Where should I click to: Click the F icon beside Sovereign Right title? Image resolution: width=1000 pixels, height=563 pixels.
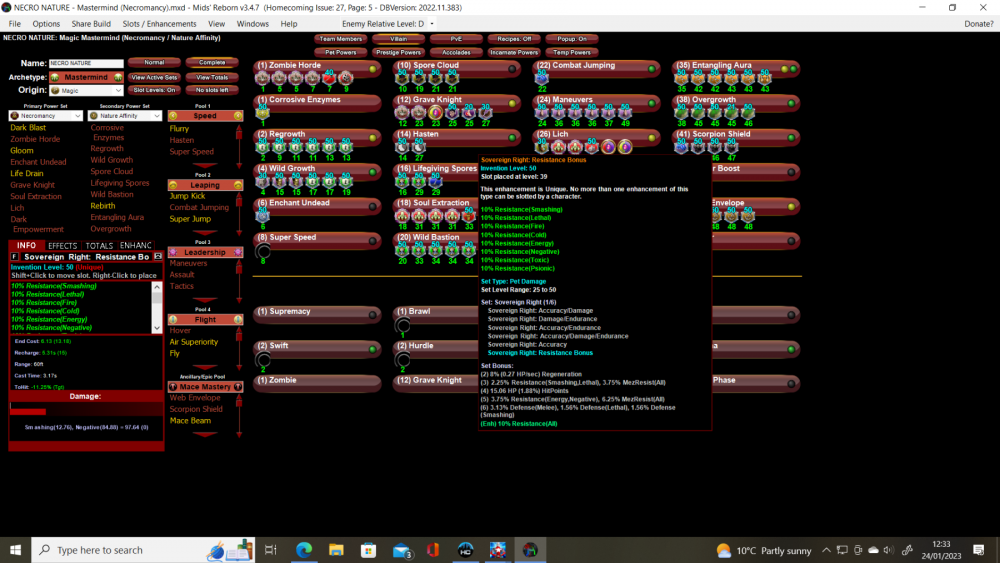(14, 256)
